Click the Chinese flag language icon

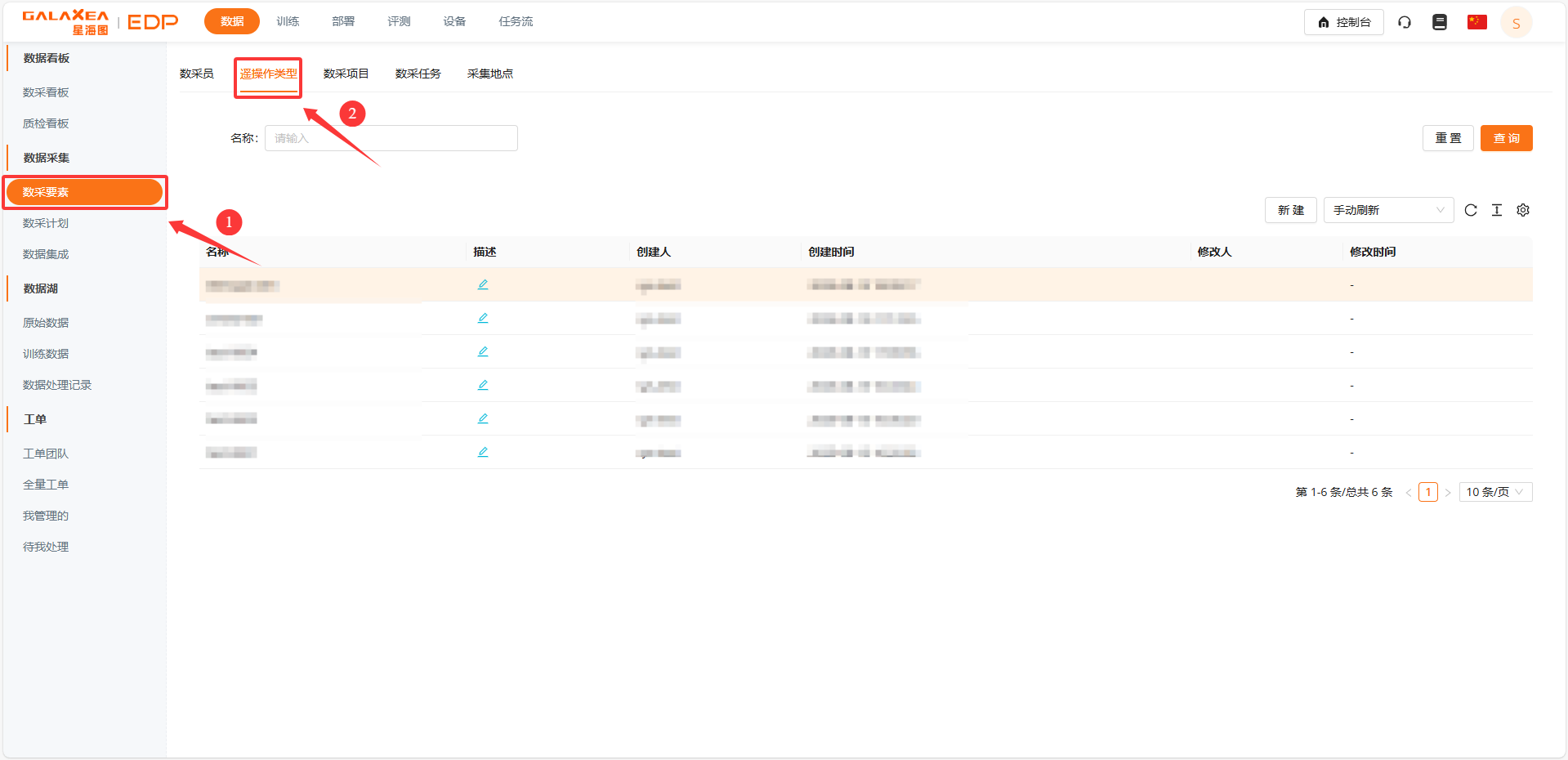click(1476, 22)
